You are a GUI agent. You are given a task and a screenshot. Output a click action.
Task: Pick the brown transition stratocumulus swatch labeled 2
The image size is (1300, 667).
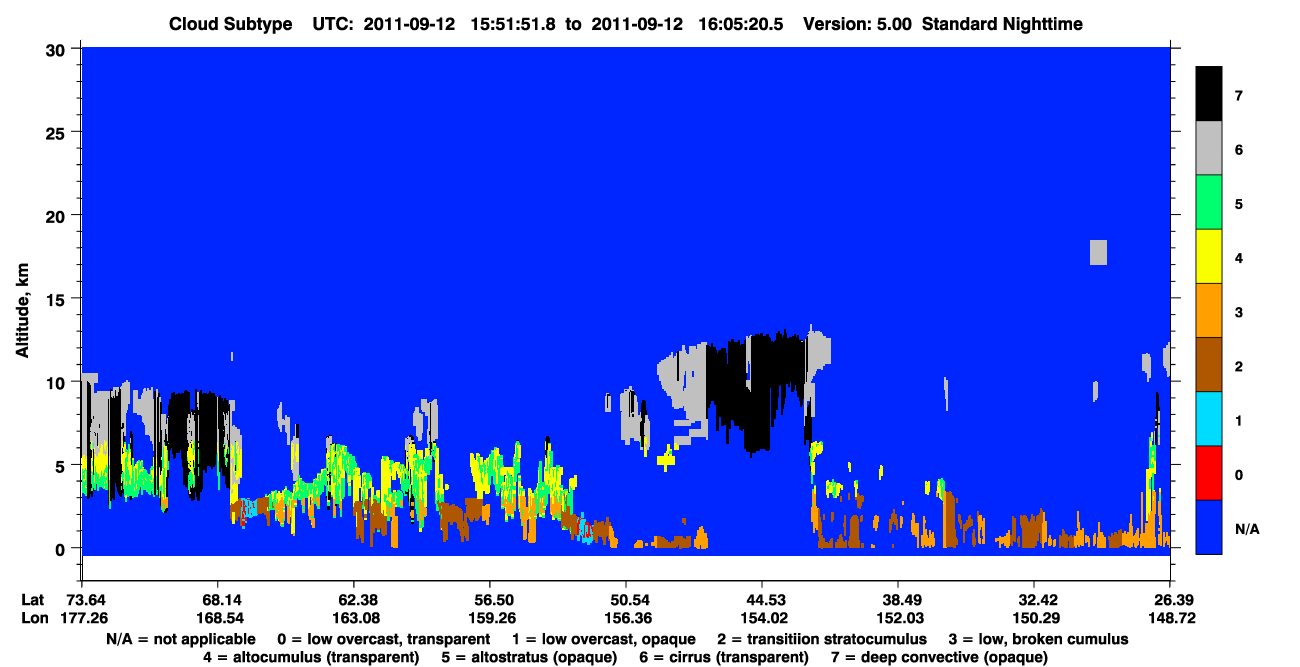coord(1209,364)
